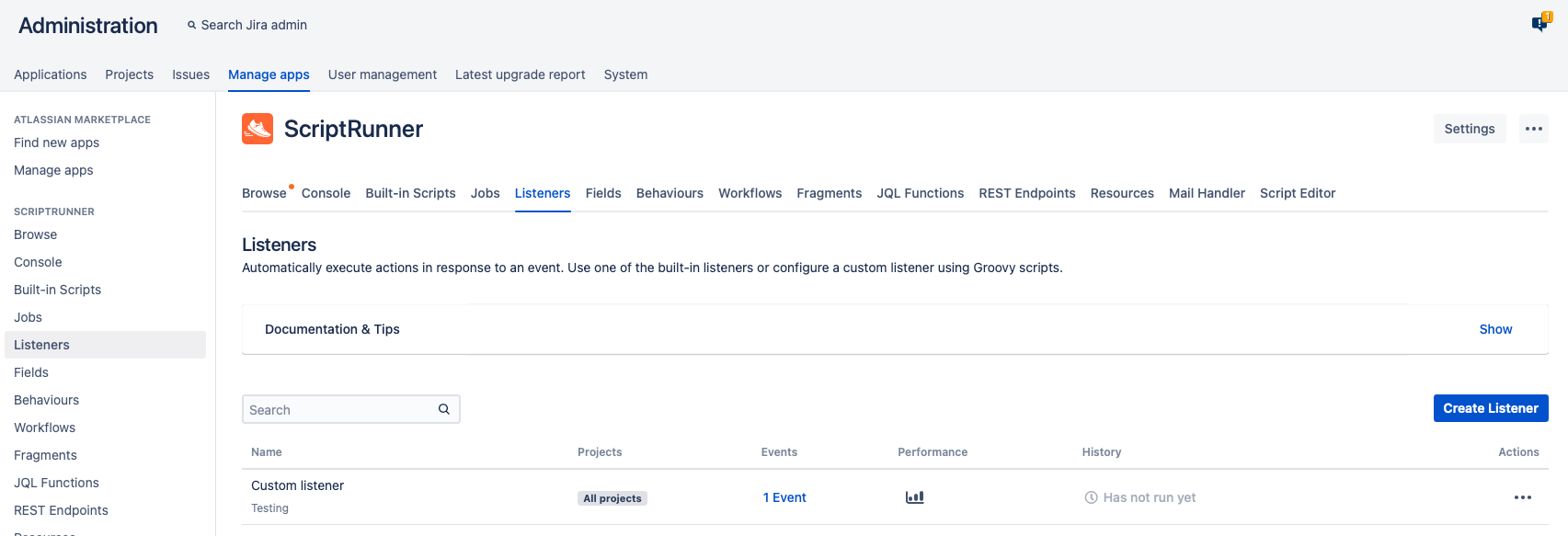Switch to Issues admin tab
The width and height of the screenshot is (1568, 536).
click(191, 74)
